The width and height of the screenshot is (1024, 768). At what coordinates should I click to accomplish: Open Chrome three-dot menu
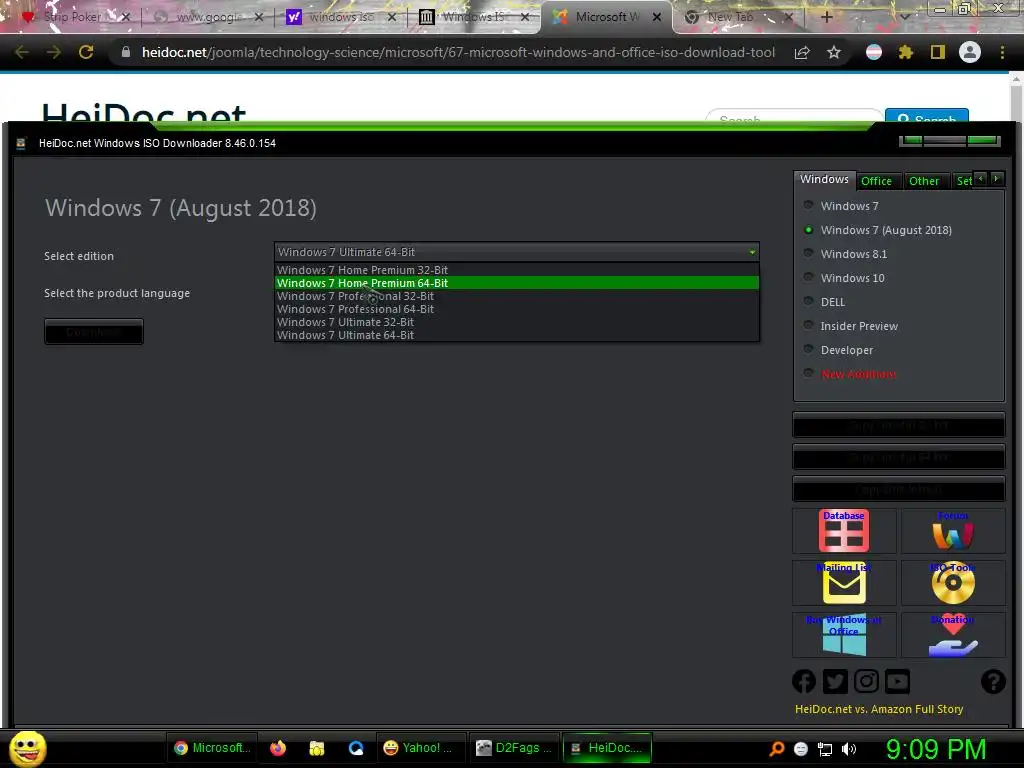[1002, 52]
